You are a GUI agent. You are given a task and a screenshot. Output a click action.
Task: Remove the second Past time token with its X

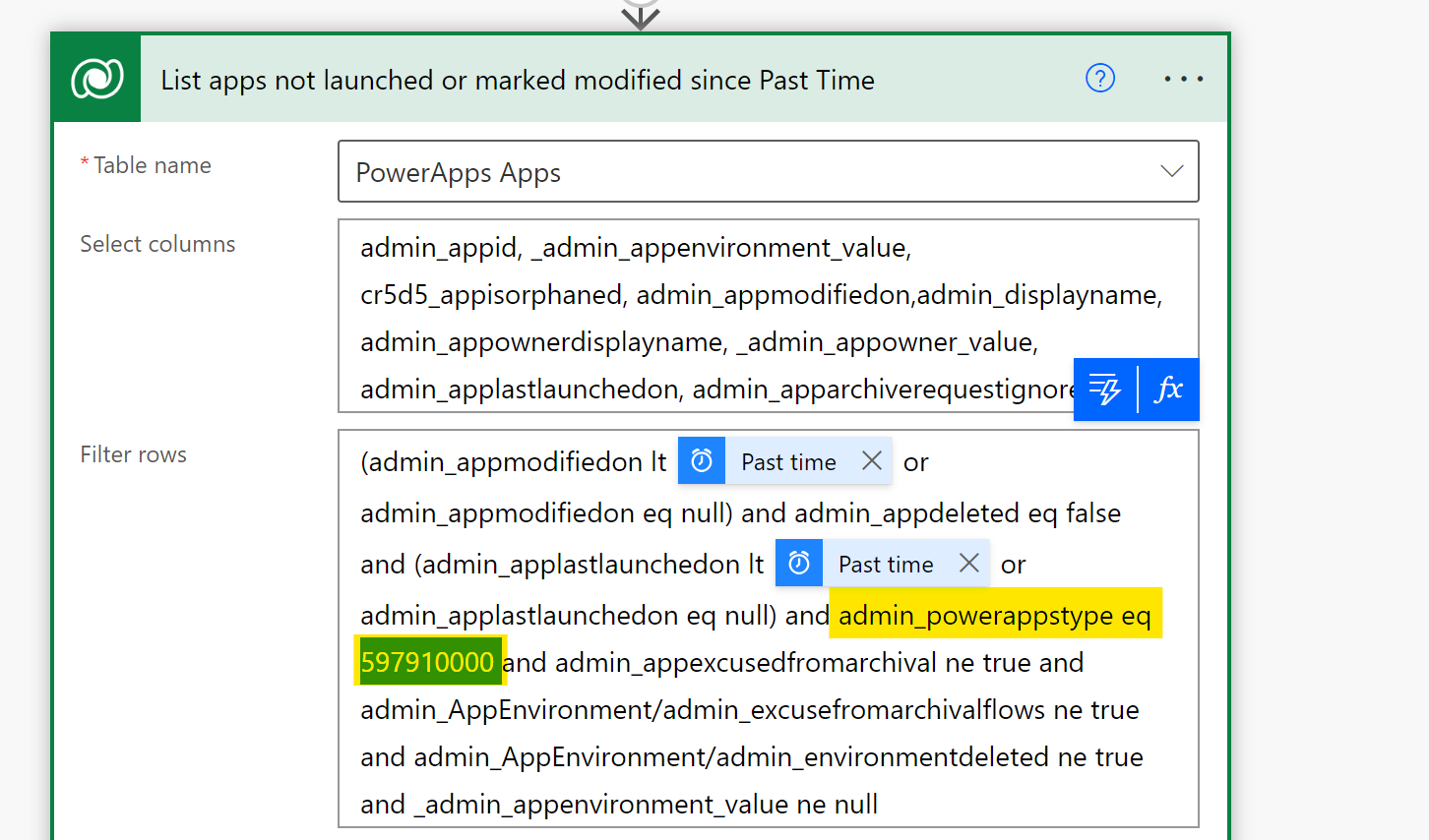click(969, 563)
